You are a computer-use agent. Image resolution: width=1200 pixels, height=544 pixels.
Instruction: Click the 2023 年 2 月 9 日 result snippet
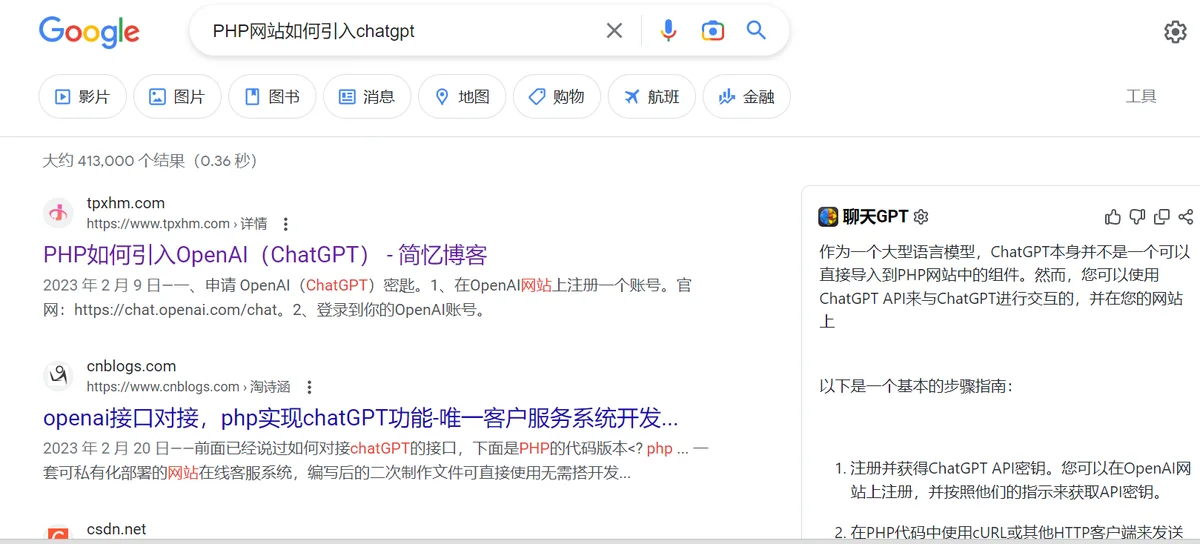click(368, 297)
